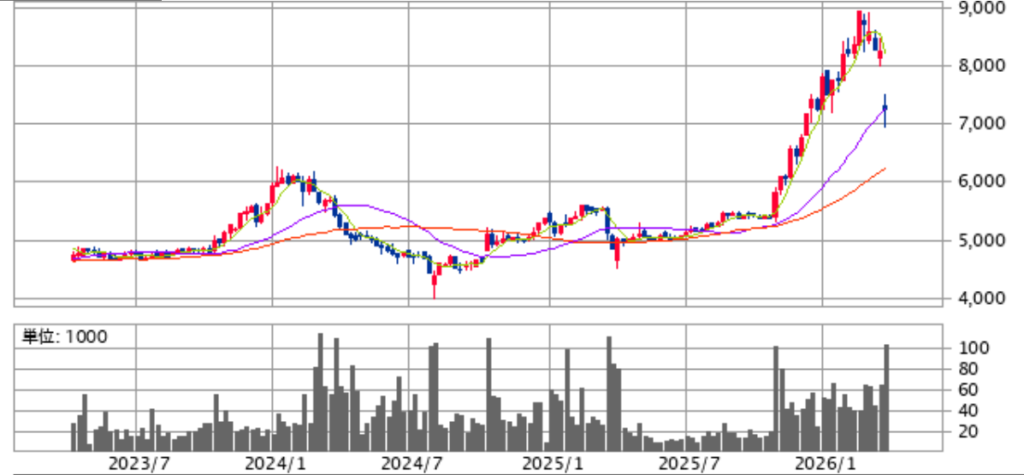Click the 5,000 price axis label
This screenshot has height=475, width=1024.
pos(980,240)
